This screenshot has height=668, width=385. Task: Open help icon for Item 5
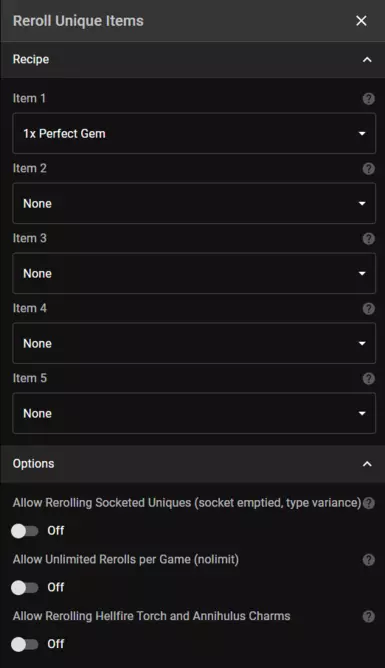point(368,378)
